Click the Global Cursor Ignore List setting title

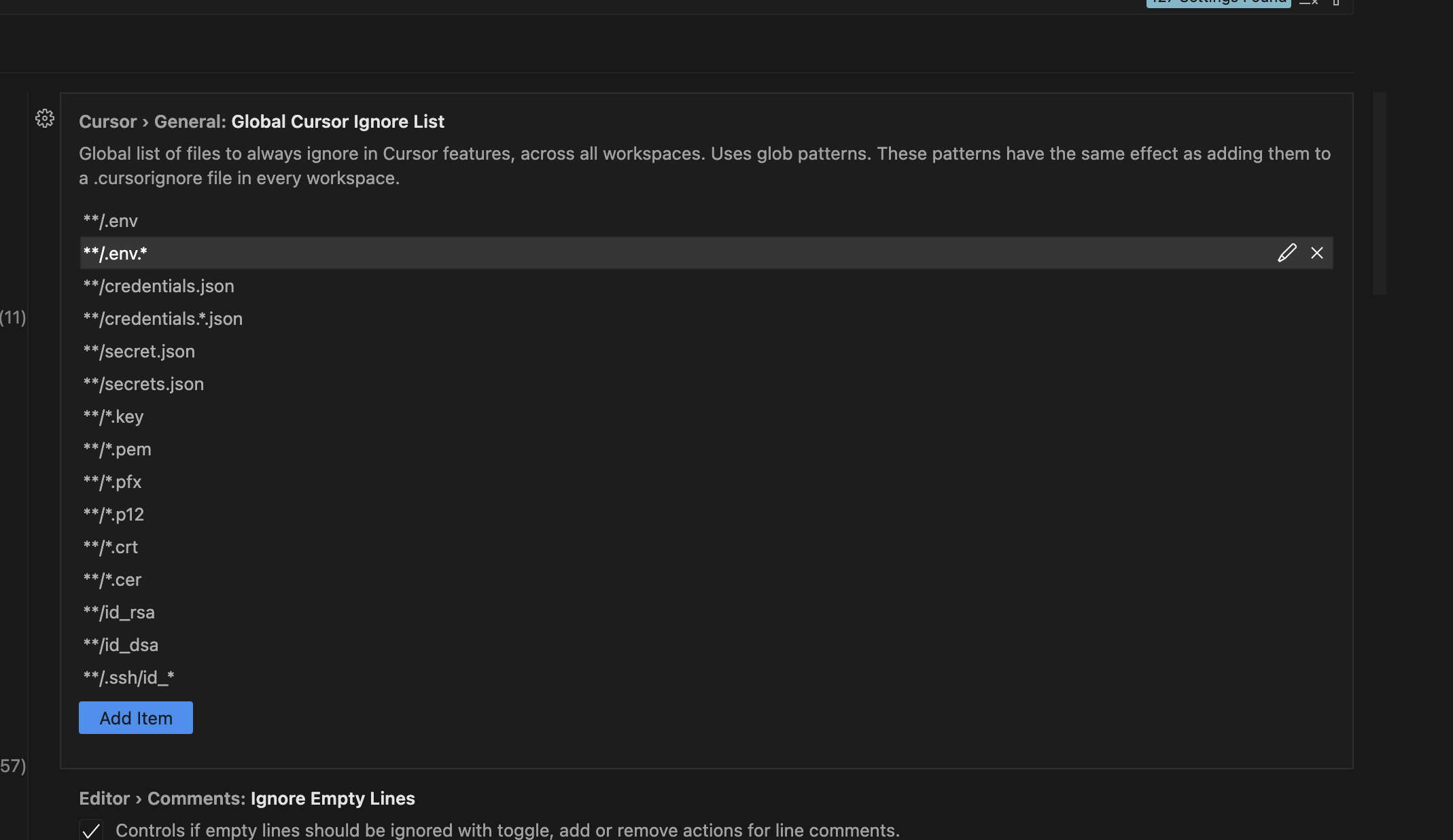point(337,122)
